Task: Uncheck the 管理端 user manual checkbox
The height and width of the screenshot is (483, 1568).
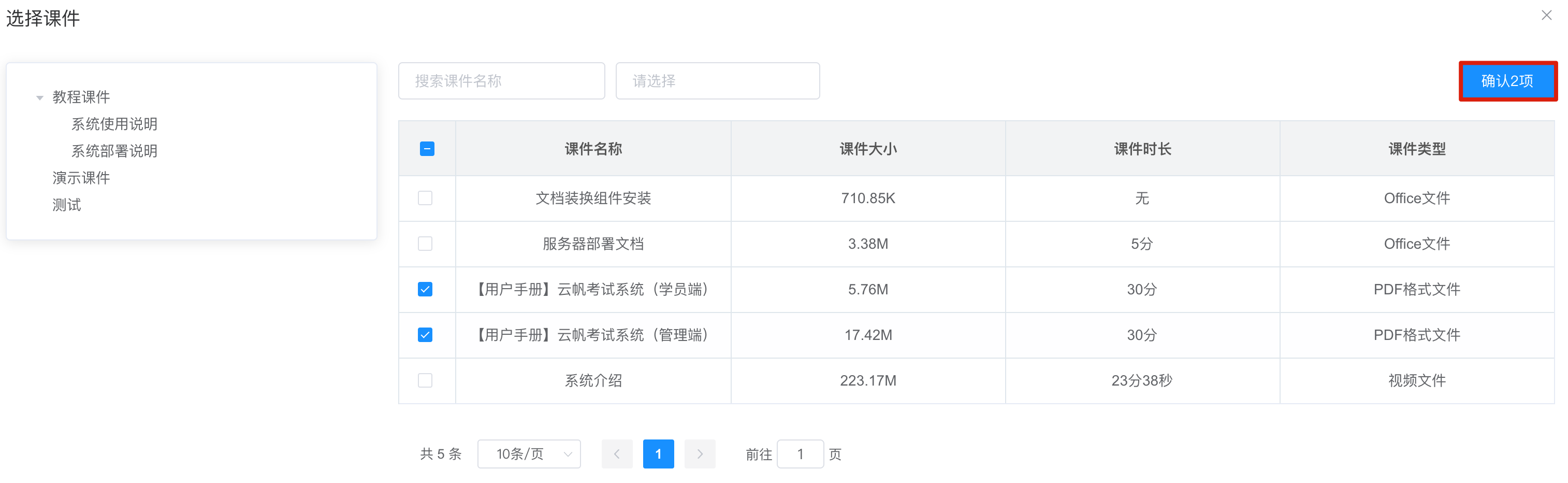Action: point(425,335)
